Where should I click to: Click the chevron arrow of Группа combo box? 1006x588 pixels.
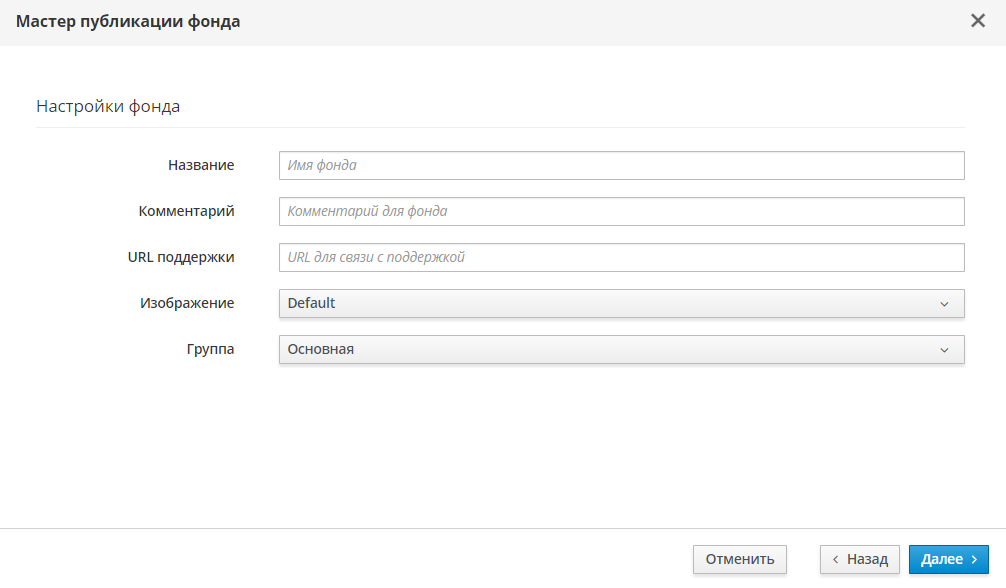tap(944, 350)
